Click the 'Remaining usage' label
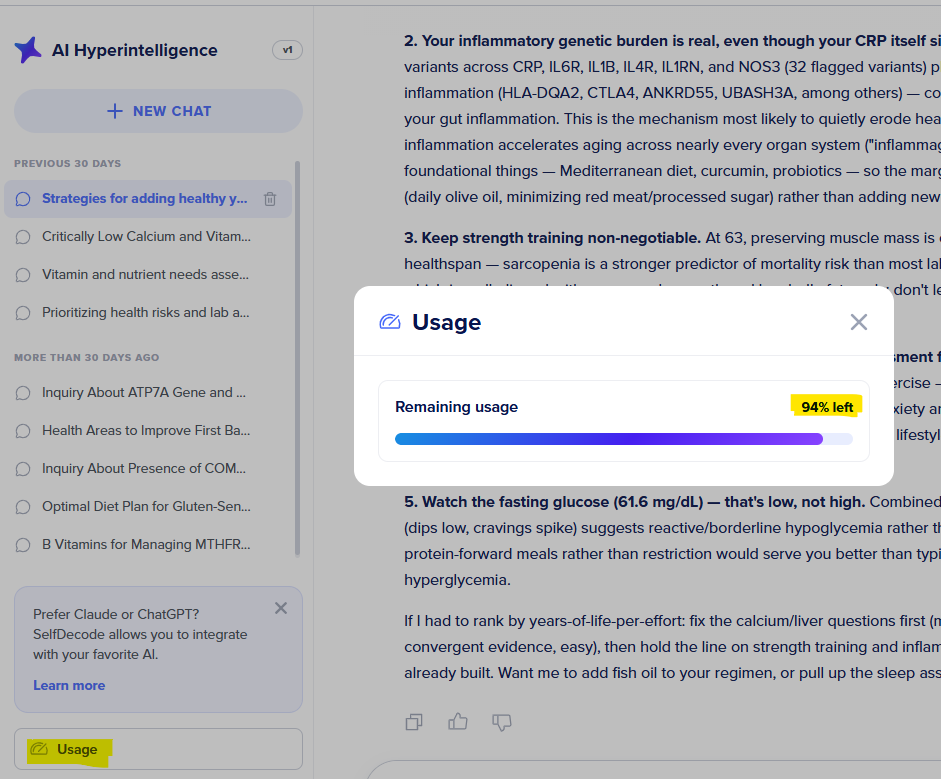The width and height of the screenshot is (941, 779). coord(456,407)
